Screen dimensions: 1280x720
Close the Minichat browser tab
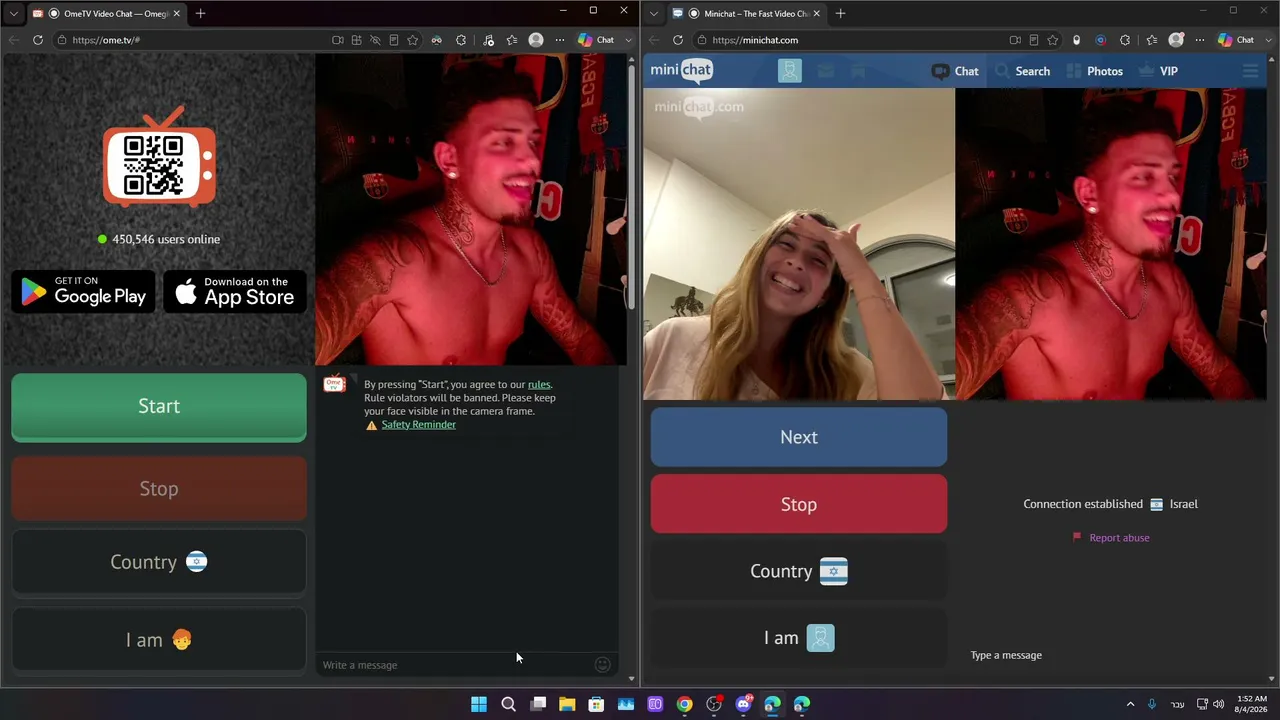pos(816,14)
